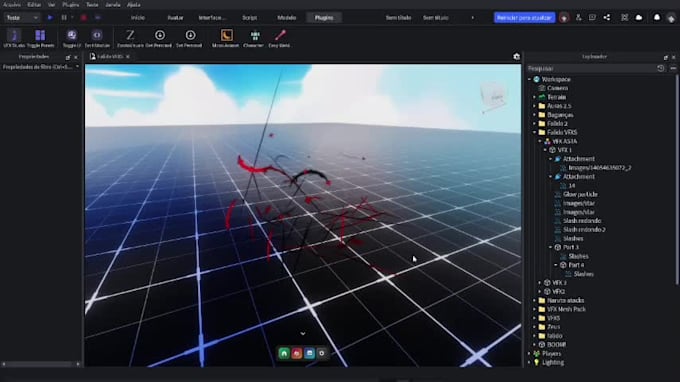The image size is (680, 382).
Task: Click the collaborators person icon in top bar
Action: [x=578, y=17]
